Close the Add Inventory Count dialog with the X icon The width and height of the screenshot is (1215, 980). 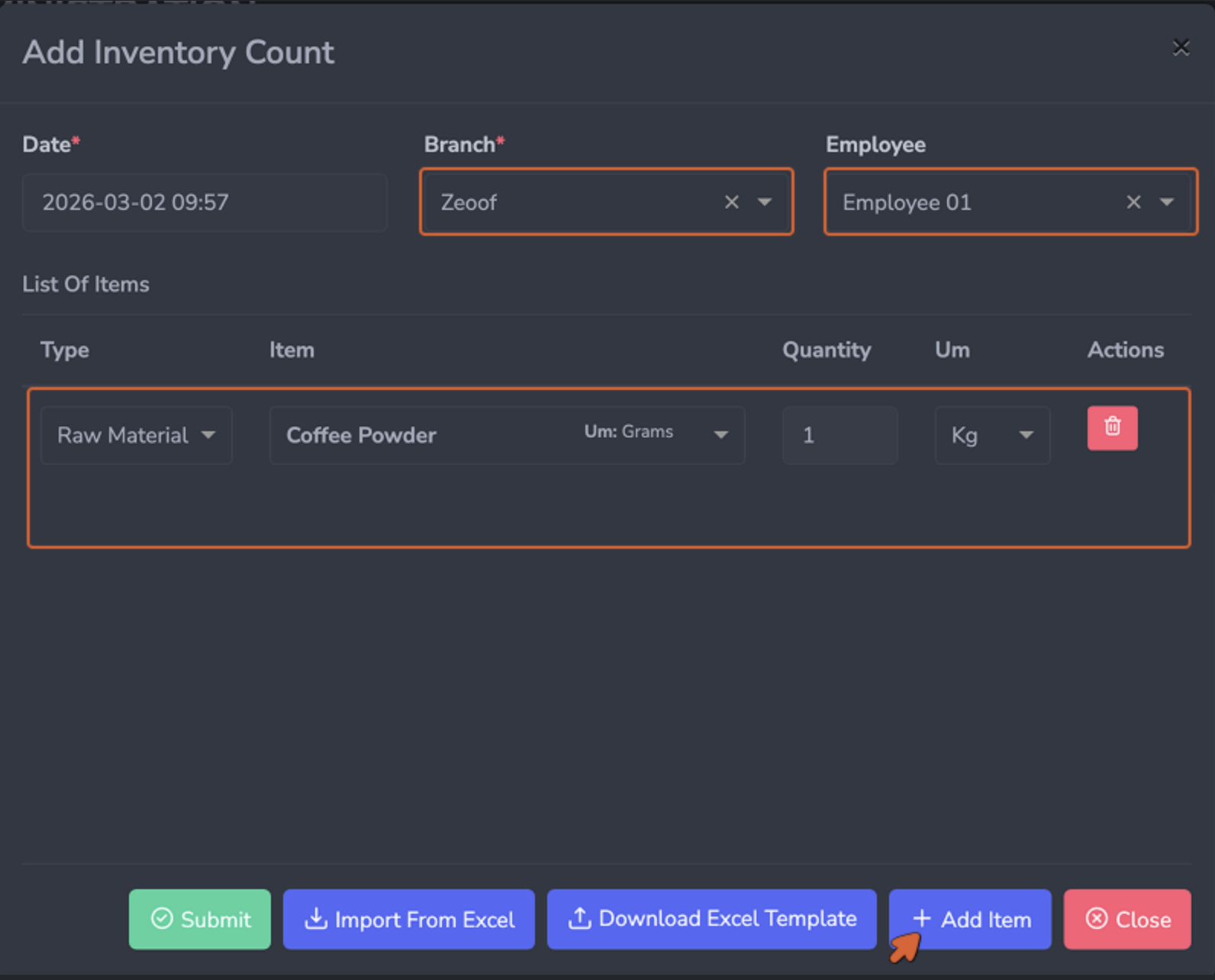tap(1181, 48)
